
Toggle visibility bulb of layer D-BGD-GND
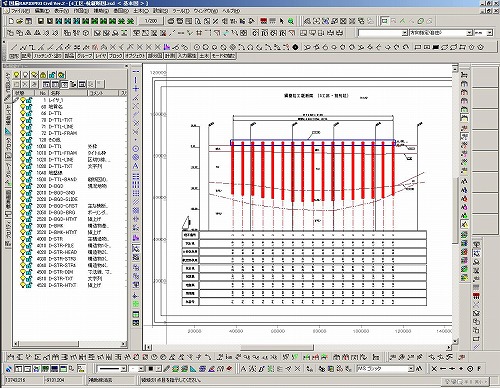click(23, 193)
